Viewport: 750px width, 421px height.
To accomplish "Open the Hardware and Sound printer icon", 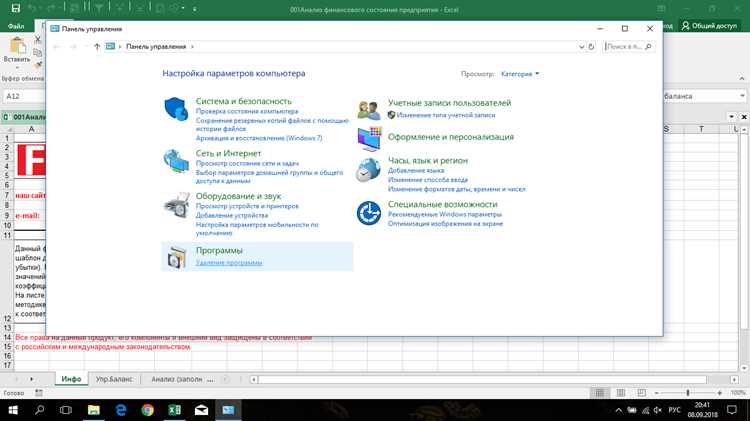I will pyautogui.click(x=176, y=205).
